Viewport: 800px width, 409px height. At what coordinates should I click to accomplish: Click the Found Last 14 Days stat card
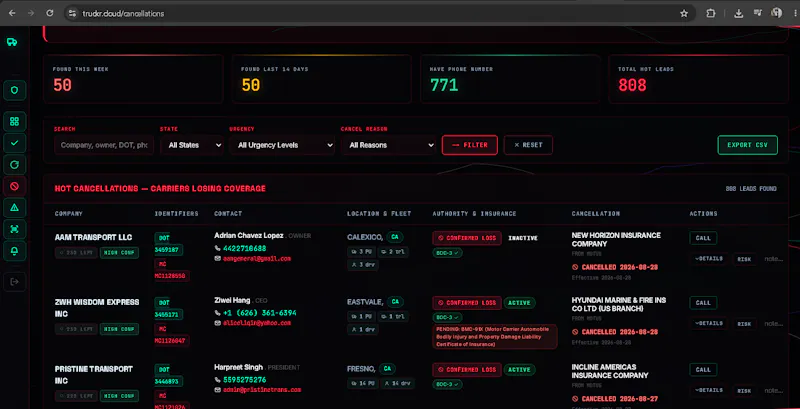pos(321,79)
